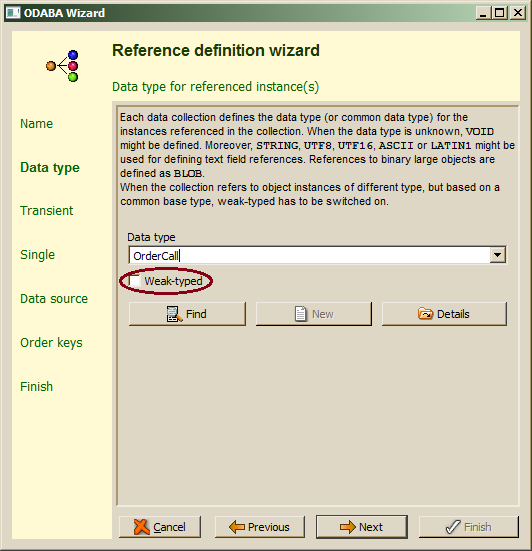Expand the Data type dropdown arrow
Image resolution: width=532 pixels, height=551 pixels.
[x=498, y=255]
